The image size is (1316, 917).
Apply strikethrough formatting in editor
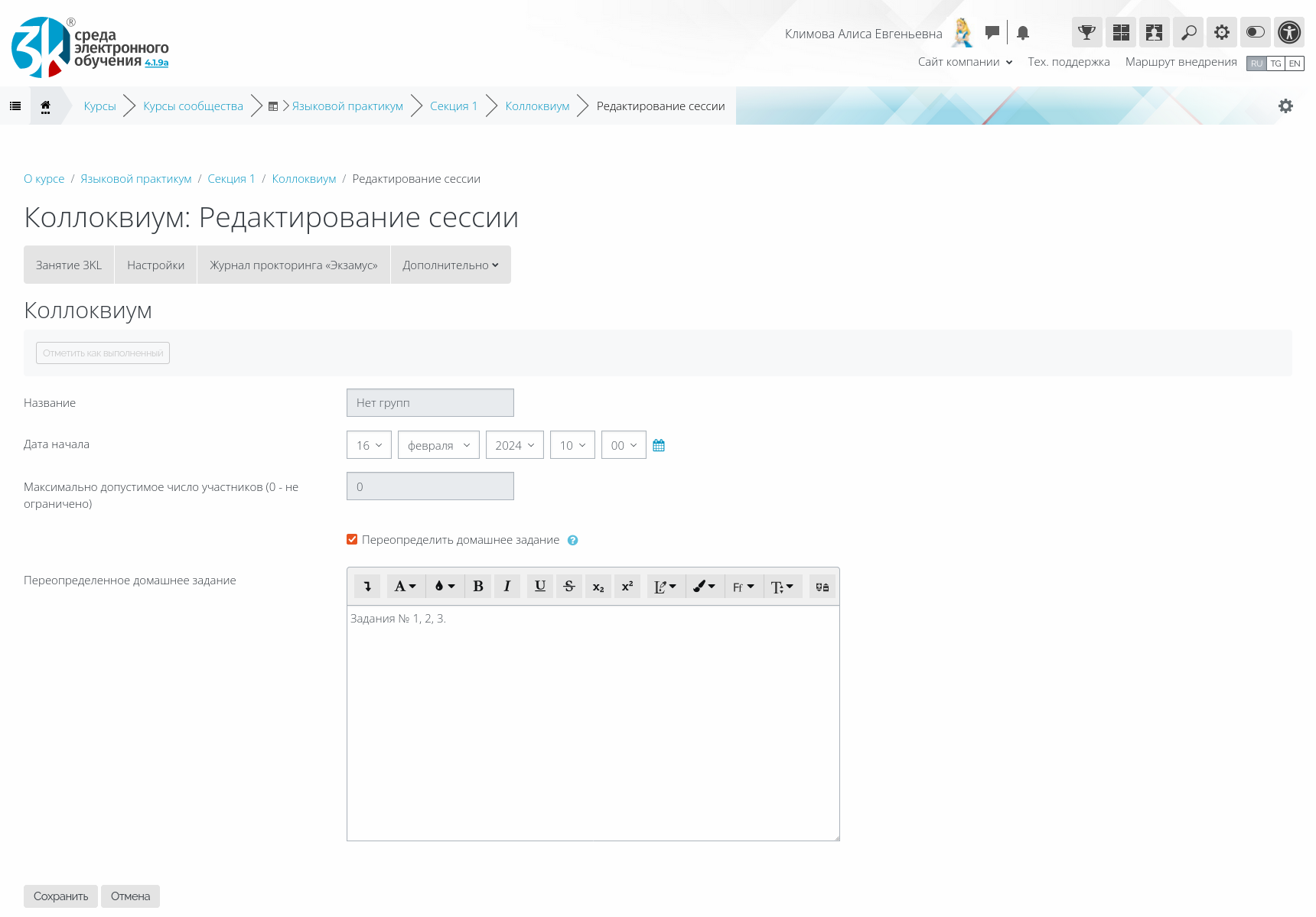point(568,587)
